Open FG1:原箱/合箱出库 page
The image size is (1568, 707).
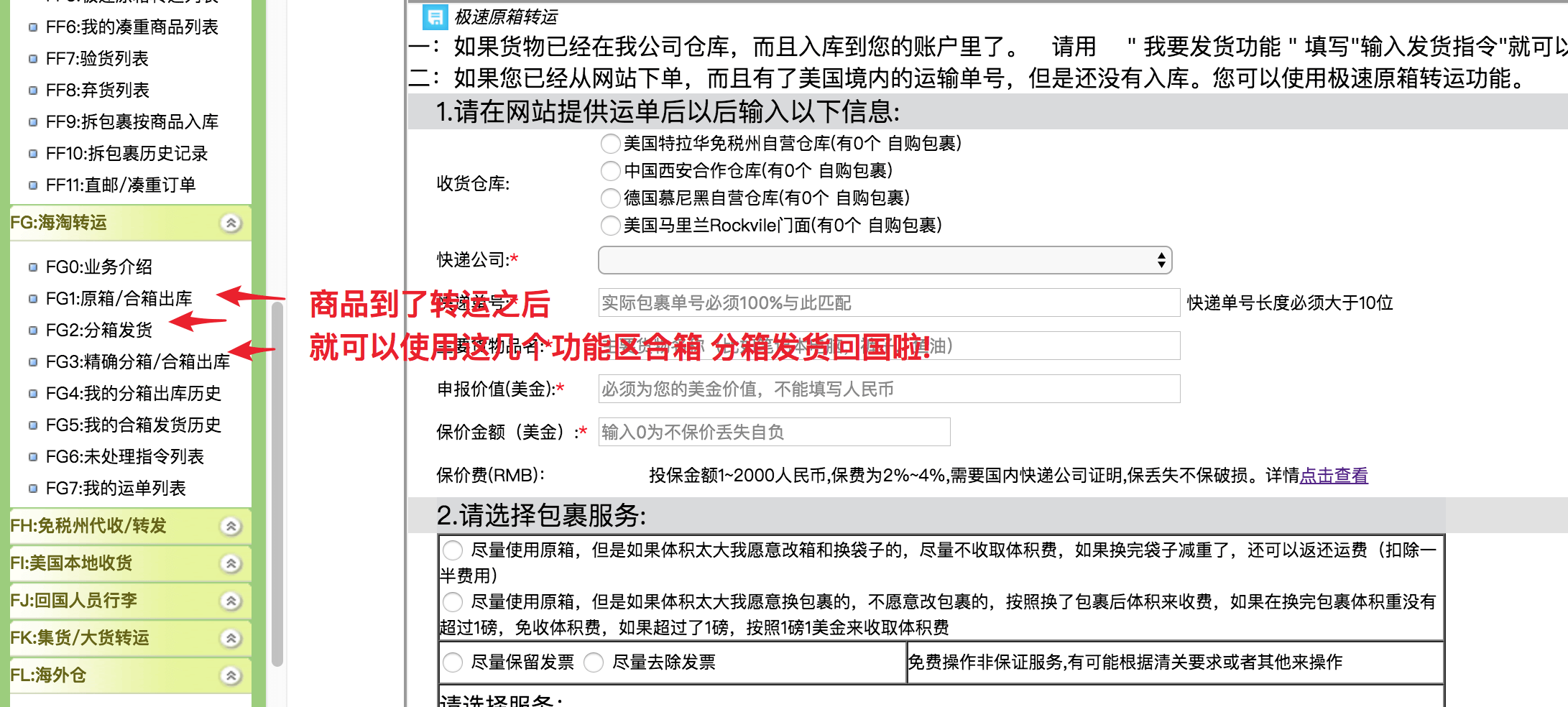[119, 299]
